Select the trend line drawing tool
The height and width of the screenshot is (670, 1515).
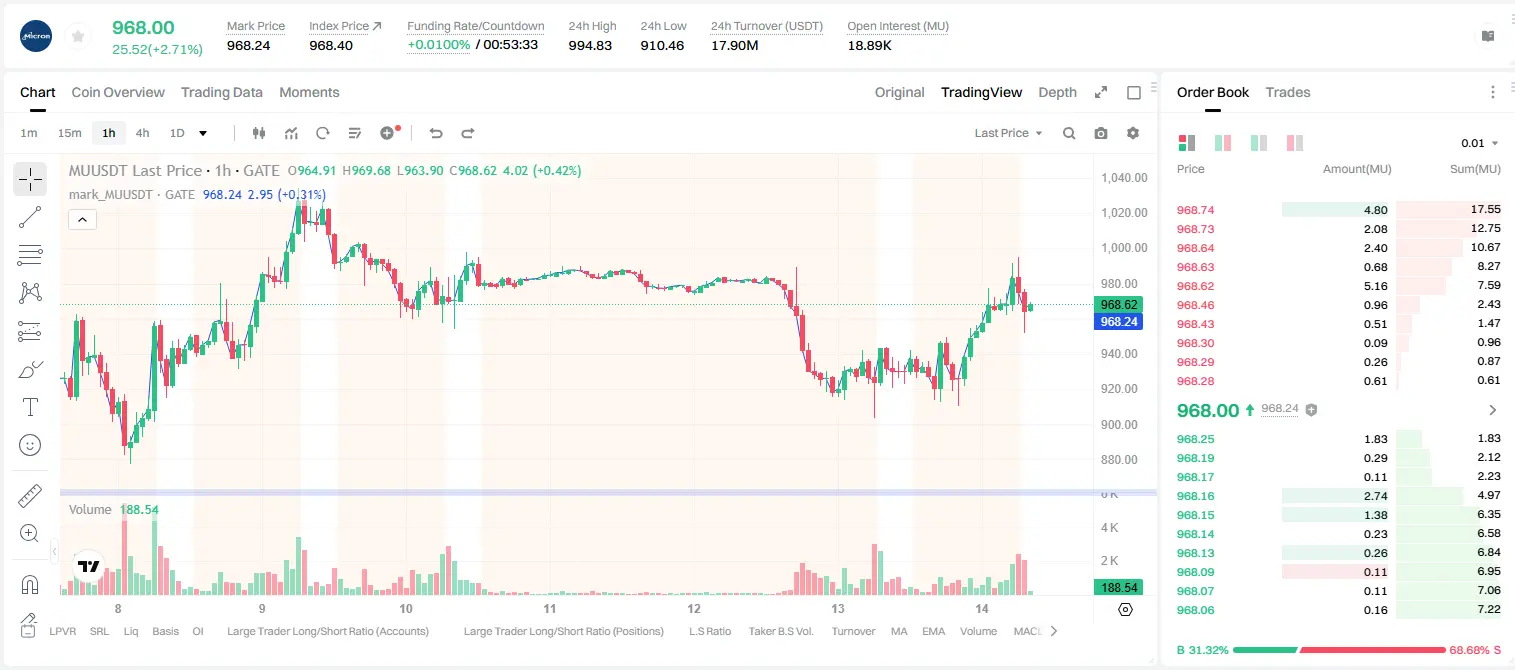pyautogui.click(x=30, y=217)
